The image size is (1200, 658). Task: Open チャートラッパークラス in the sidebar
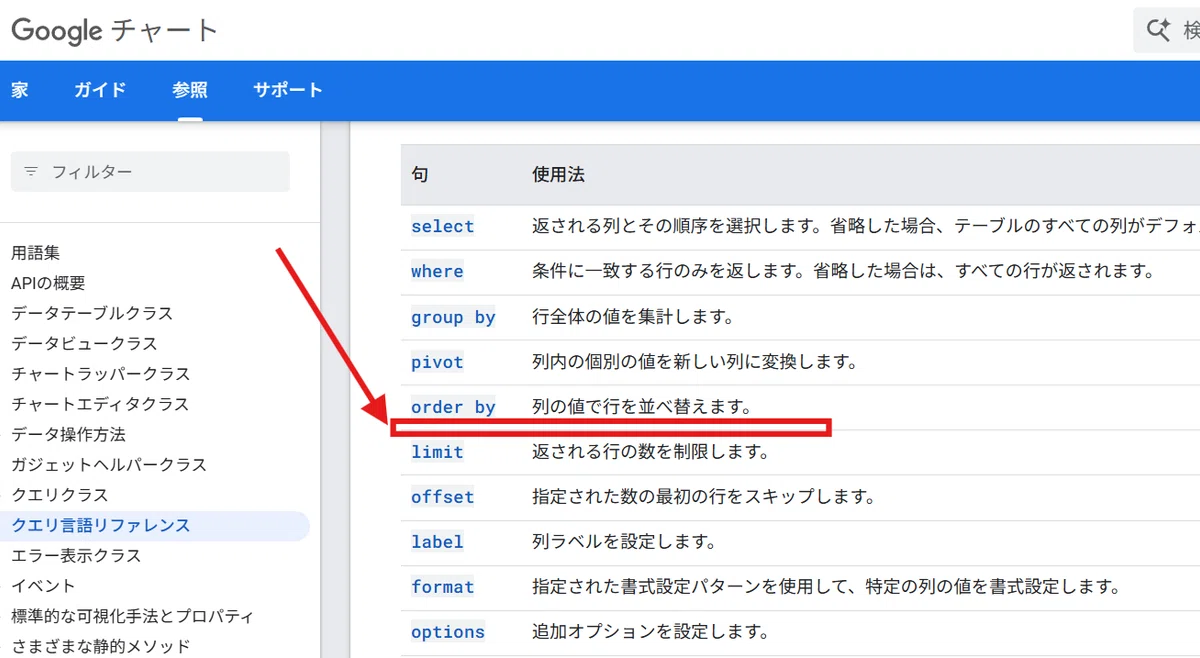100,373
